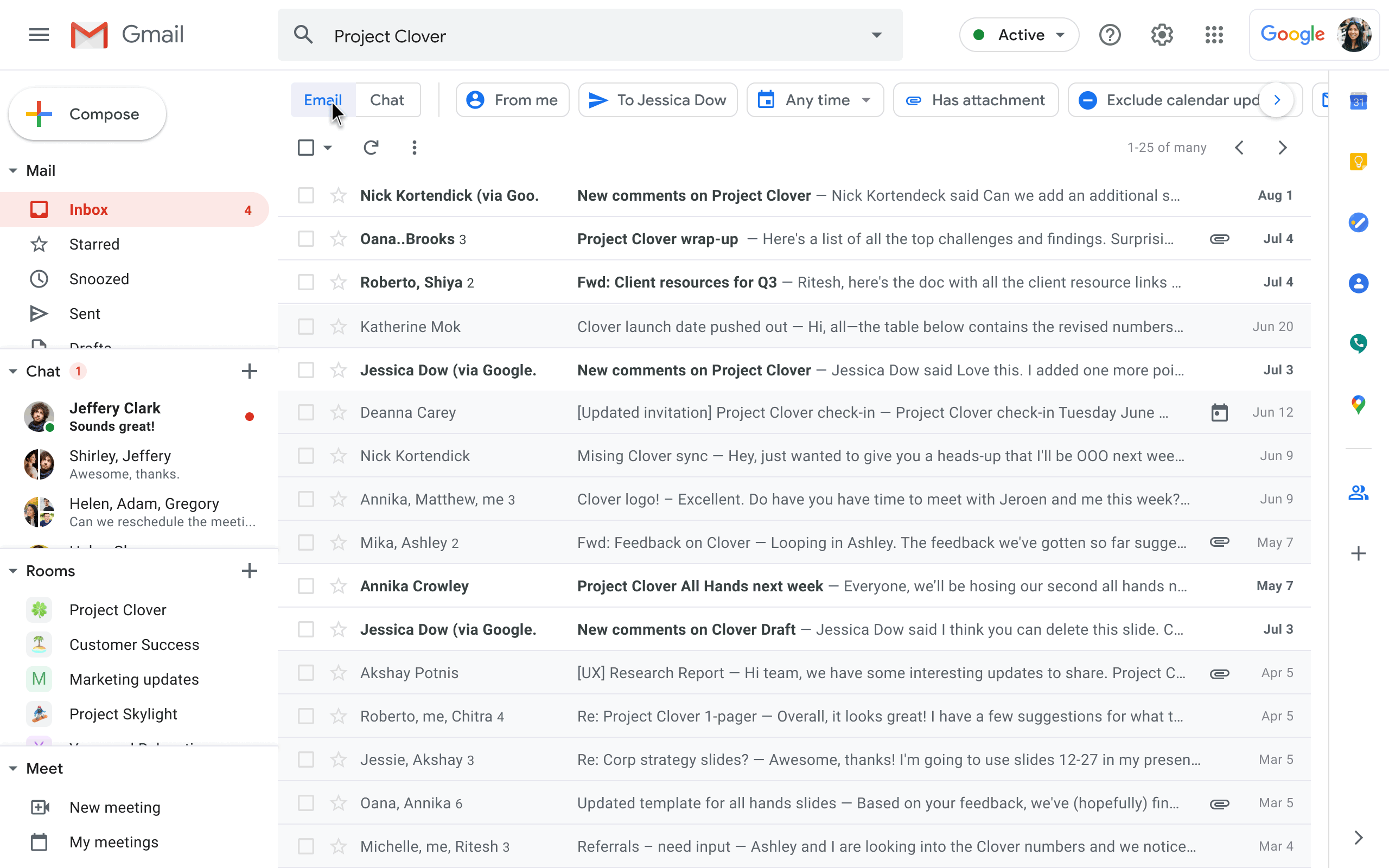Open the more options three-dot menu

coord(414,148)
